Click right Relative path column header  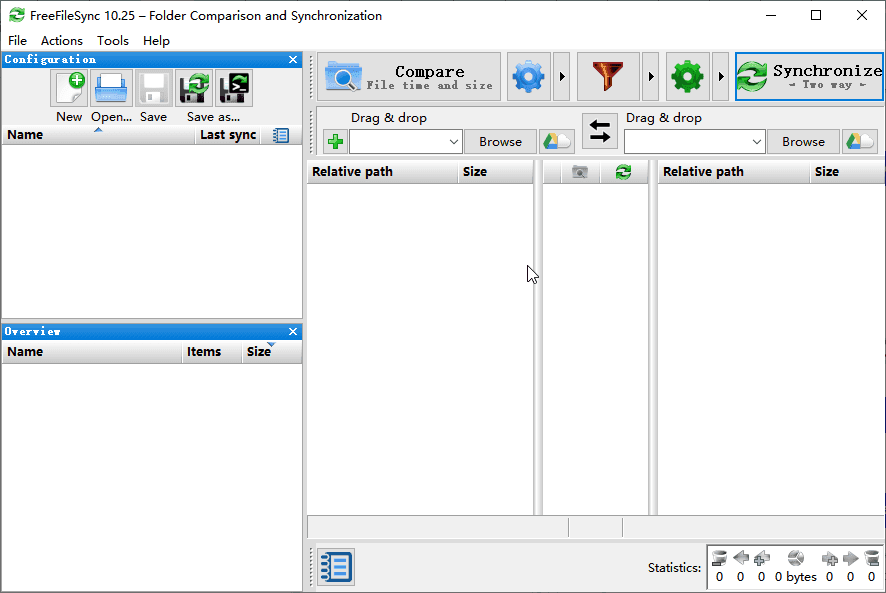coord(733,172)
